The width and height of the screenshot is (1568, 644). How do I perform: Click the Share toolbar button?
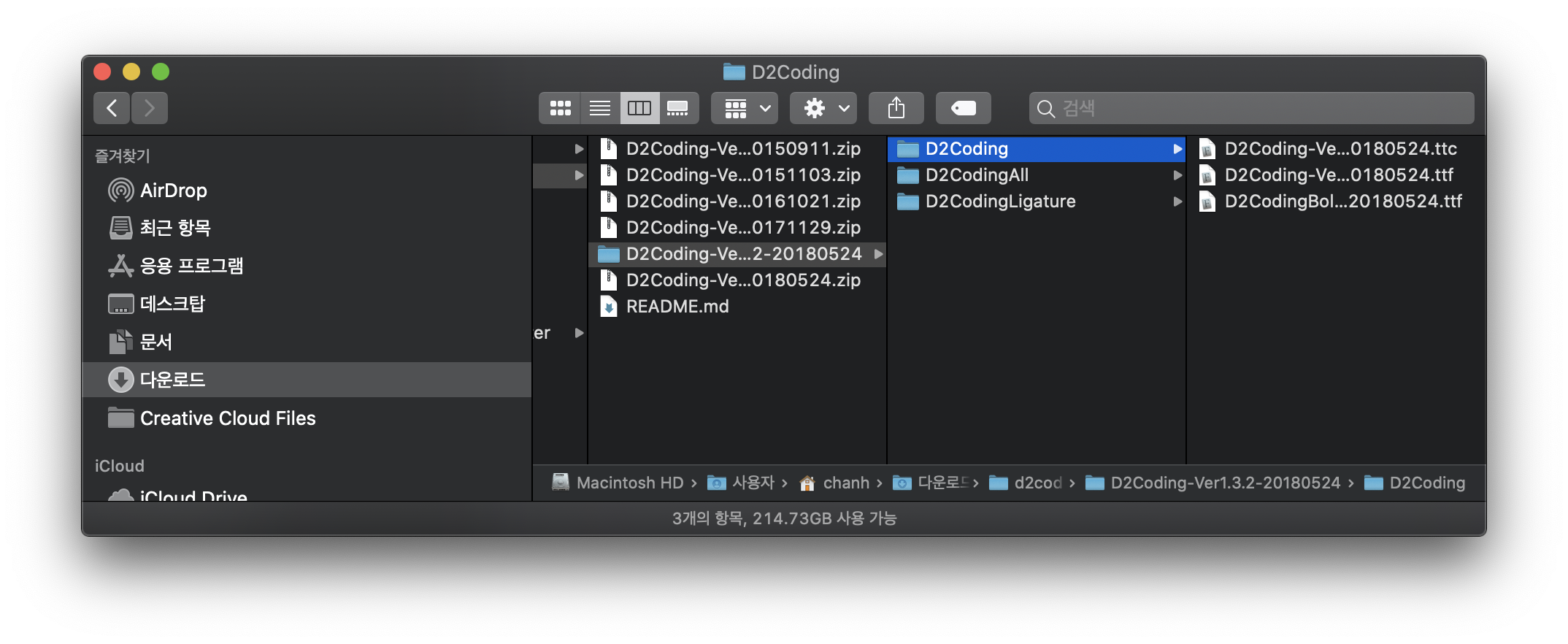(896, 108)
